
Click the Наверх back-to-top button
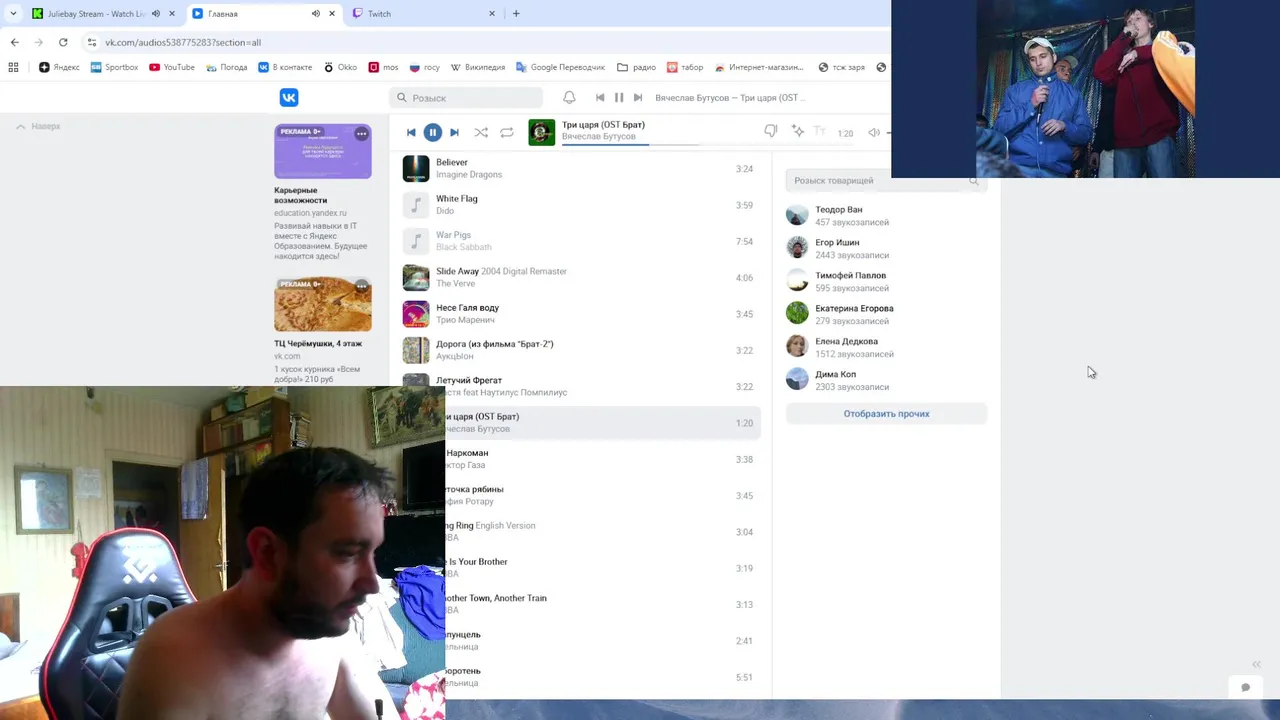point(38,126)
